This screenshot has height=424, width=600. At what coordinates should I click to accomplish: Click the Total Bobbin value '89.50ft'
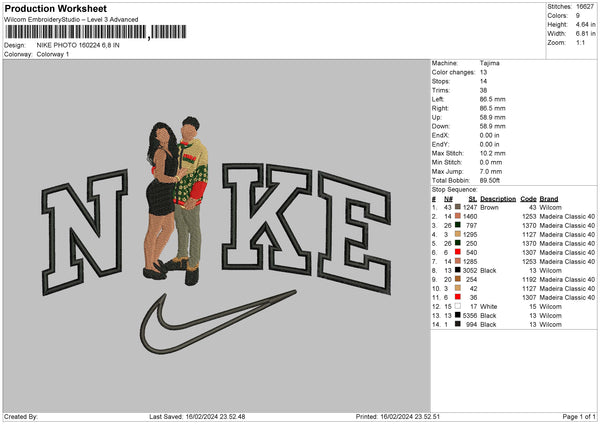click(490, 180)
